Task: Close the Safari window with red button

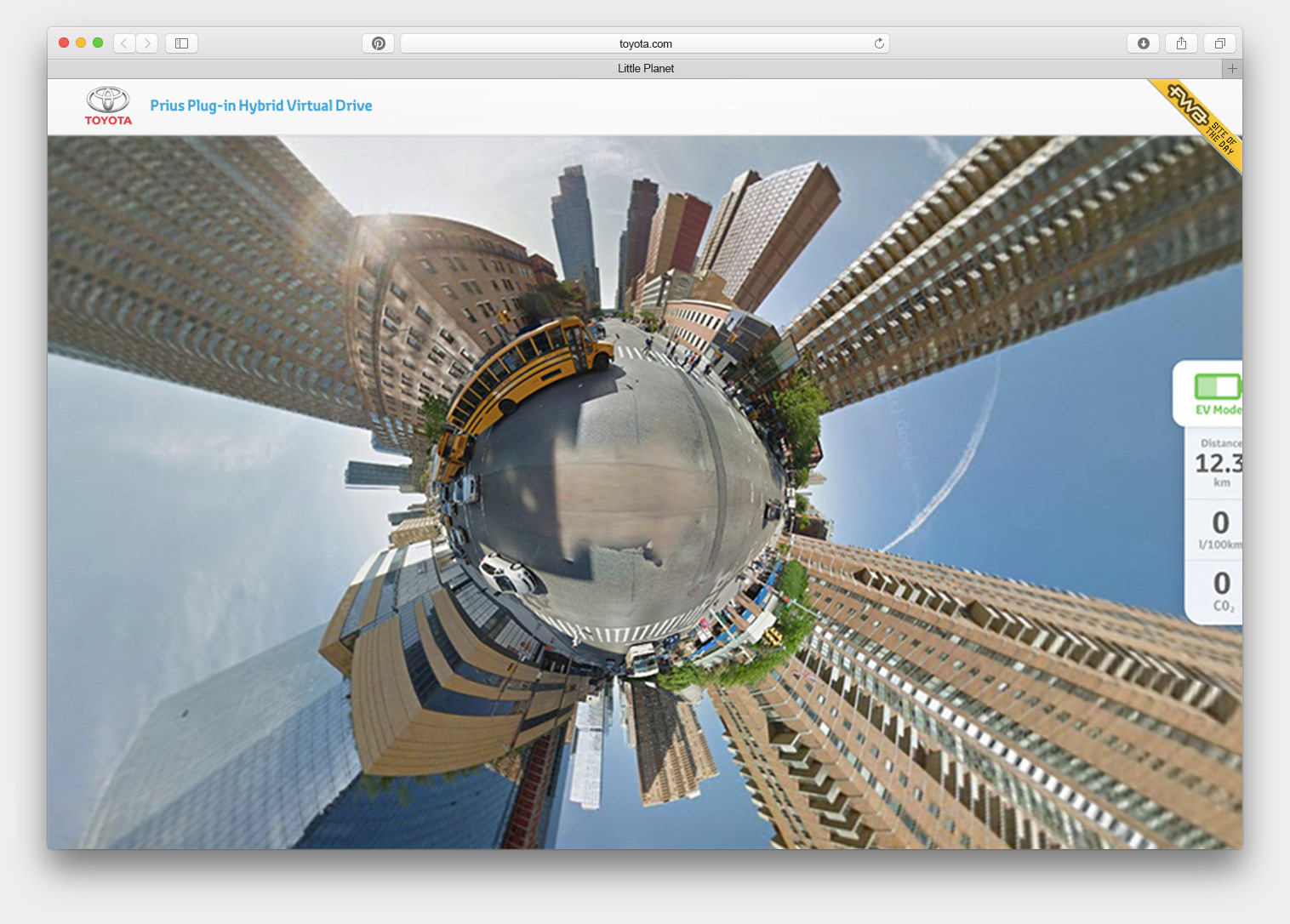Action: 64,43
